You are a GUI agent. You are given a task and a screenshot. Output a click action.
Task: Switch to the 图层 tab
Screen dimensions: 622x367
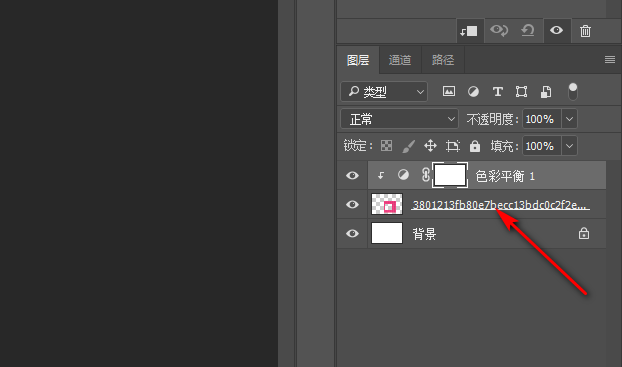358,60
